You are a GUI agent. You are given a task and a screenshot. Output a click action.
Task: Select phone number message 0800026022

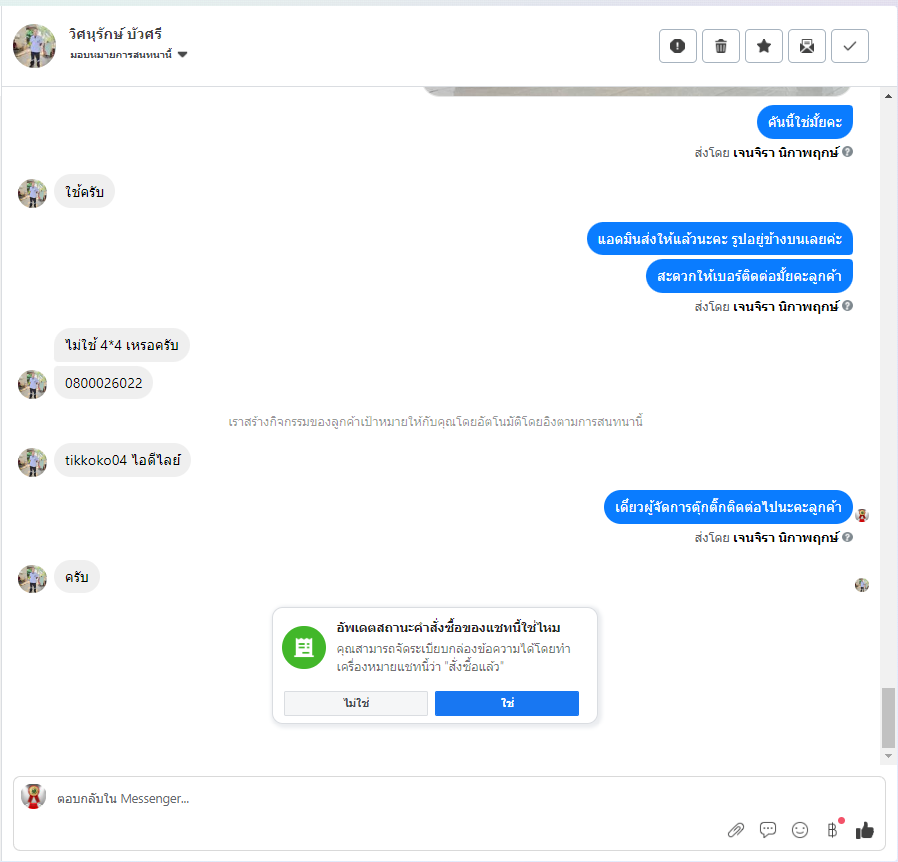104,383
